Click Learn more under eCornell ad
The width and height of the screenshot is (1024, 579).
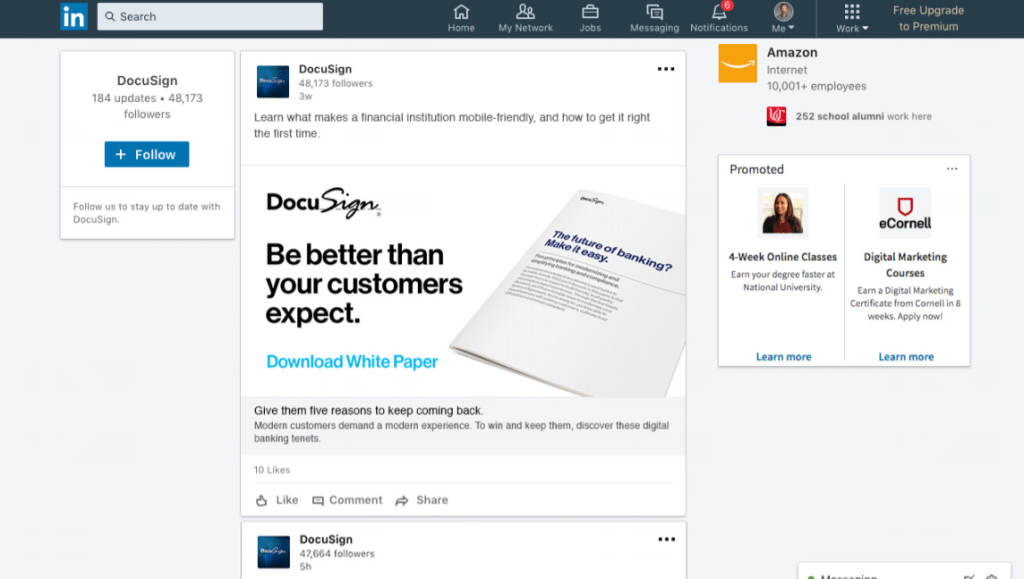906,357
